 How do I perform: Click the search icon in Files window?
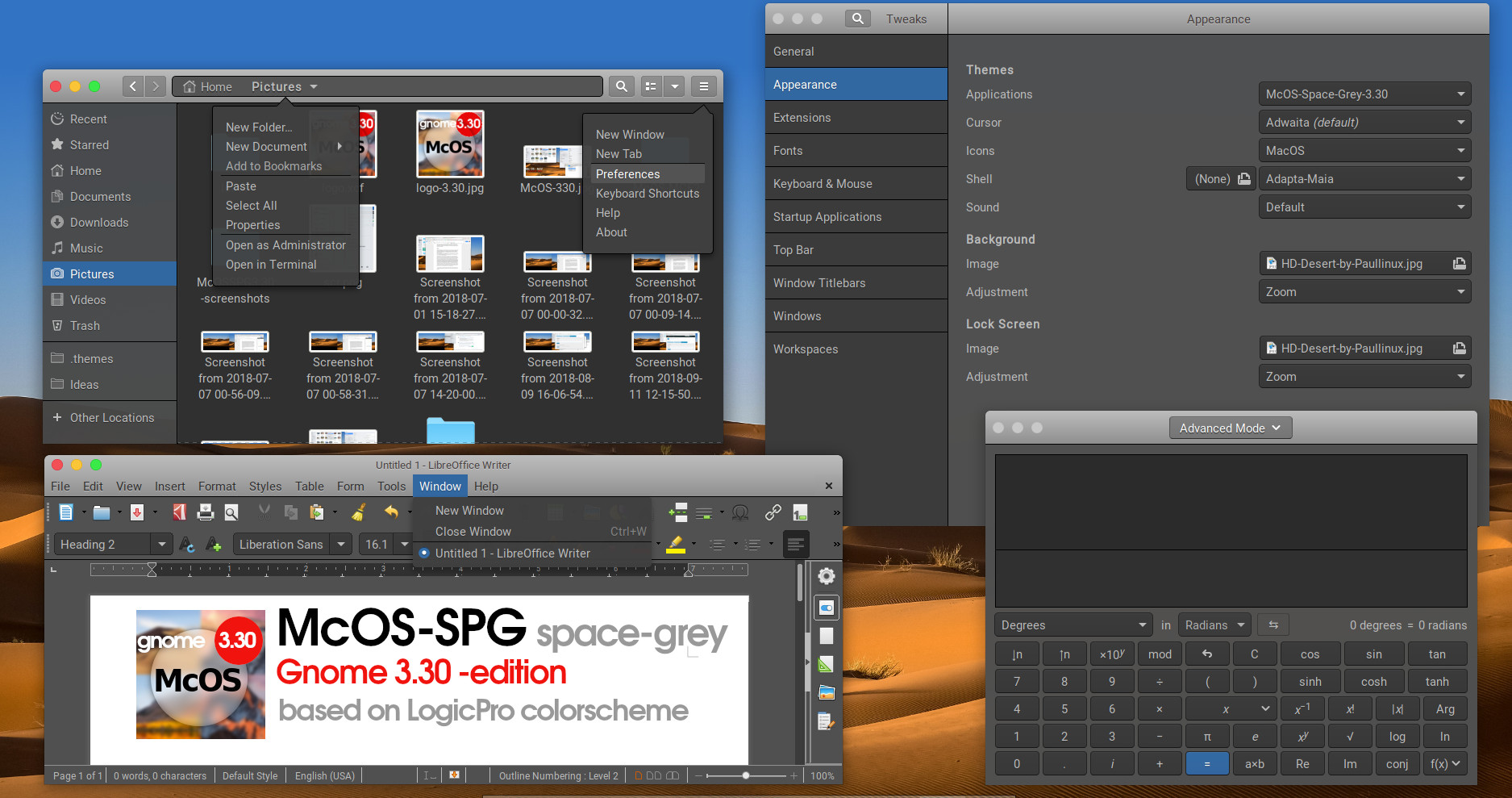click(x=621, y=86)
